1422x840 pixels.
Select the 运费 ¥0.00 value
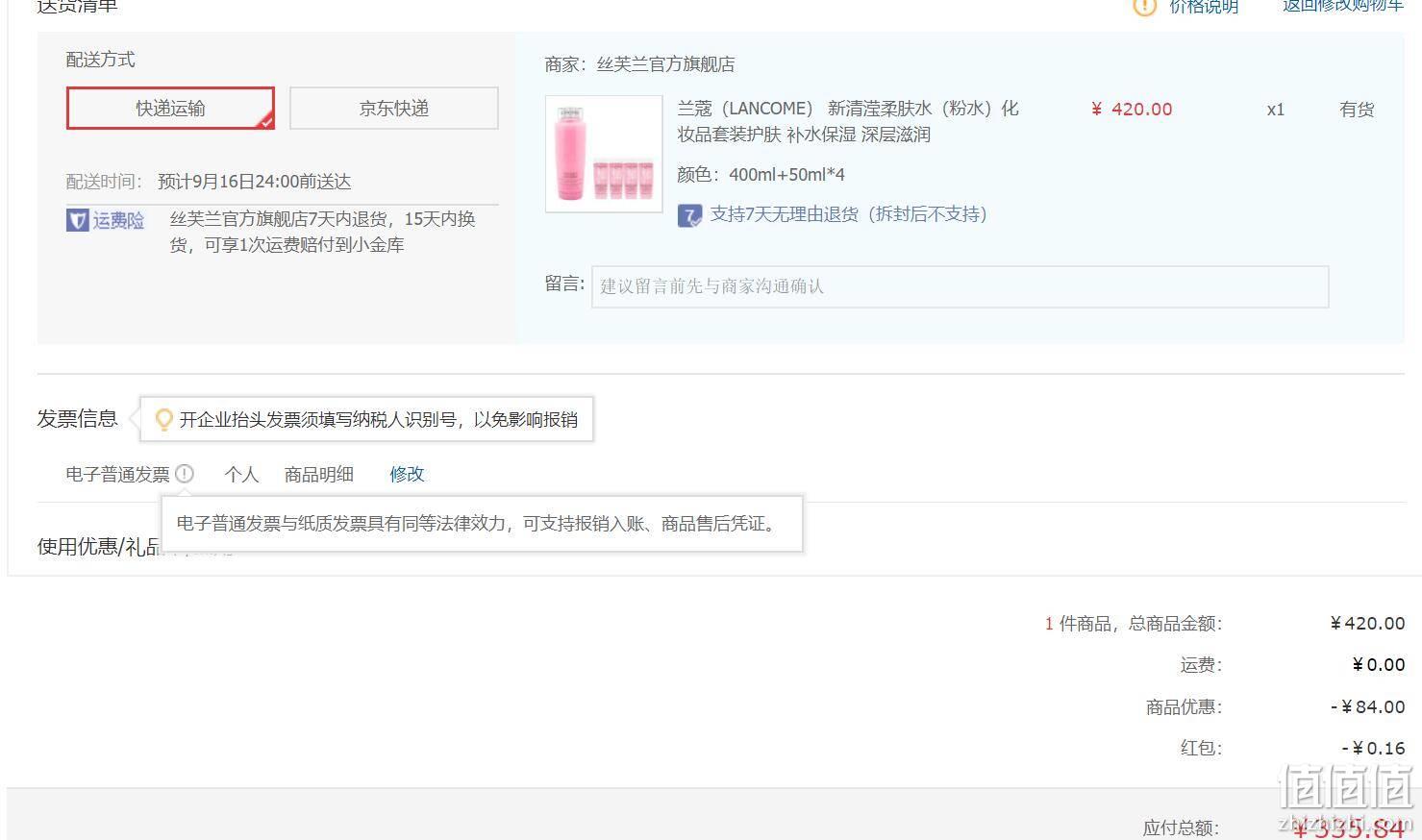(1379, 665)
